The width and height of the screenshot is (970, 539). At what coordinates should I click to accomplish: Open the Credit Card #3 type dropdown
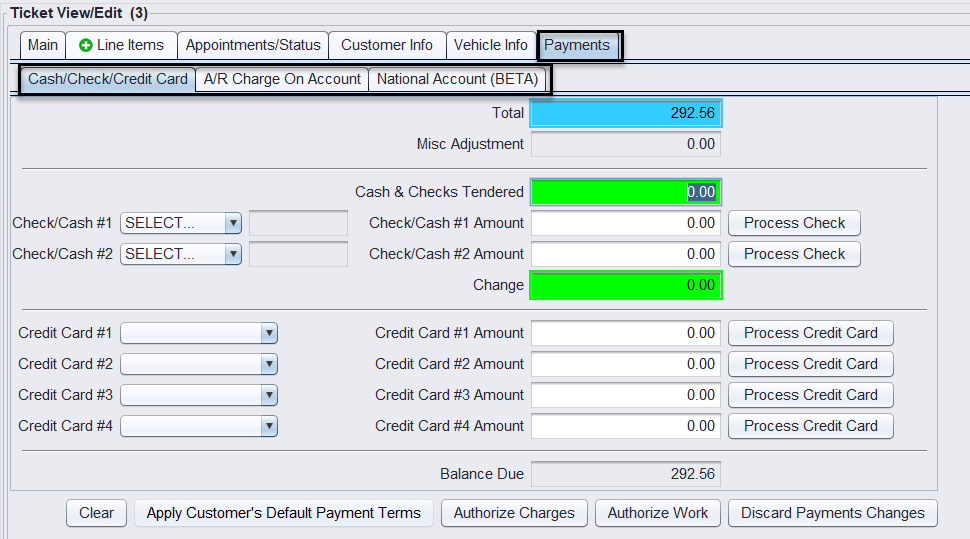point(199,395)
